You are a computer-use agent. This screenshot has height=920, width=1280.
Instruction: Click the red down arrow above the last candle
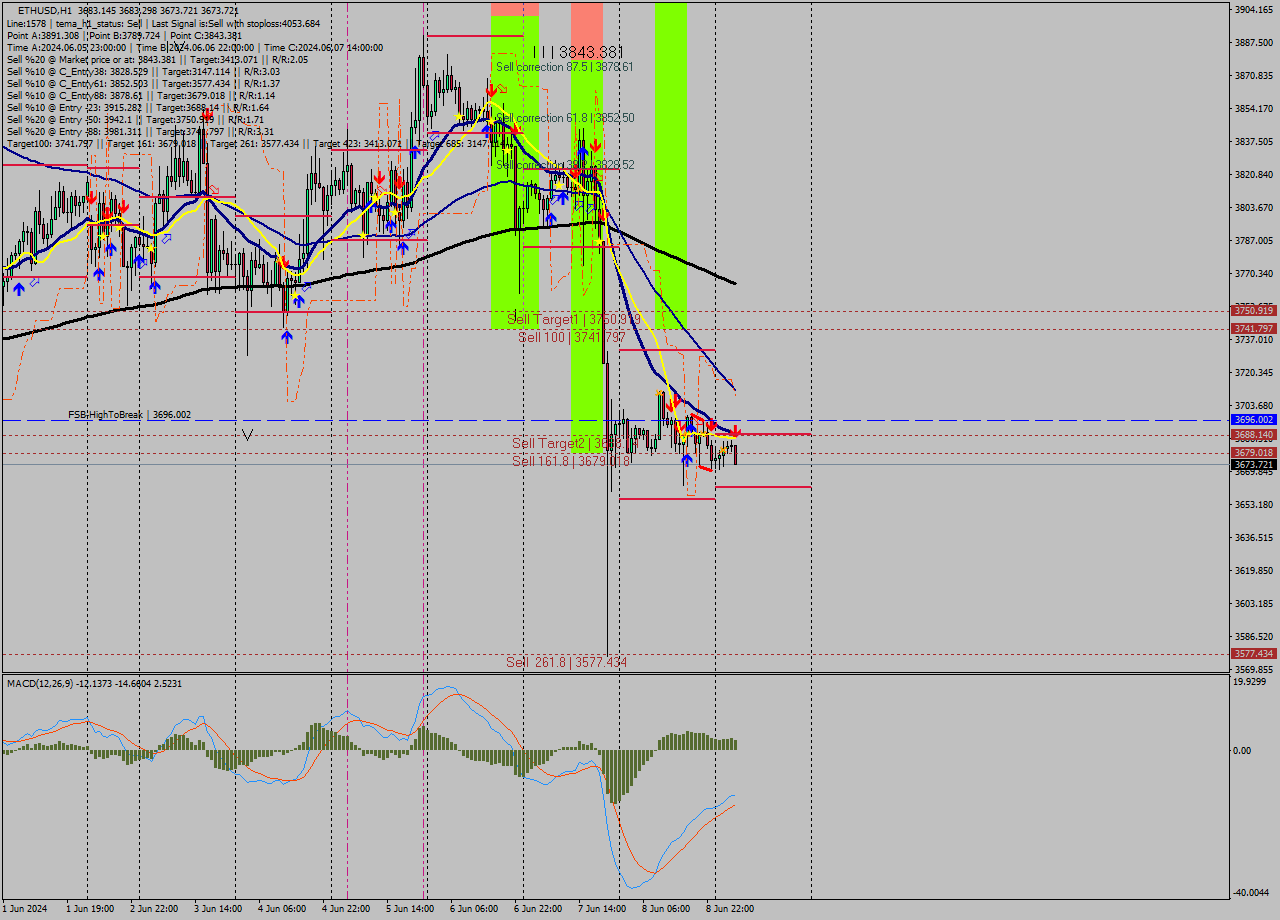tap(735, 430)
